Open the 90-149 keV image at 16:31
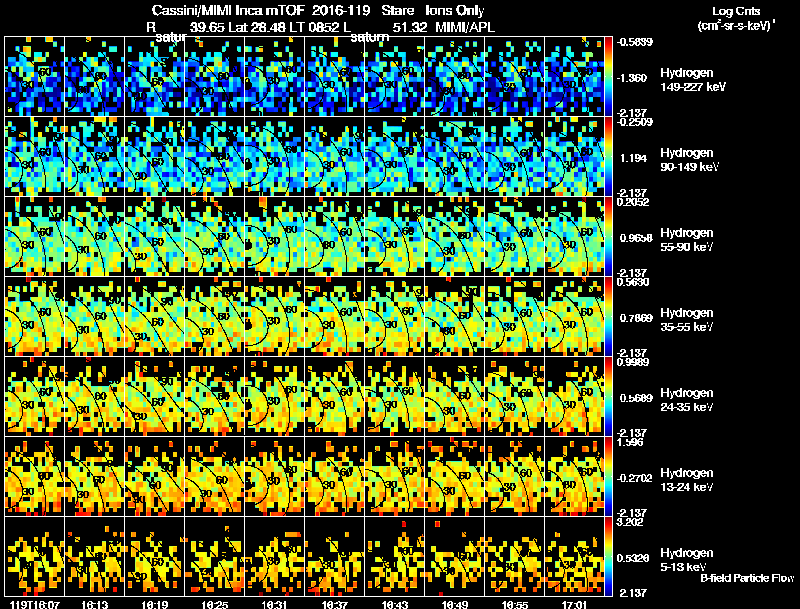Viewport: 800px width, 609px height. [x=274, y=157]
